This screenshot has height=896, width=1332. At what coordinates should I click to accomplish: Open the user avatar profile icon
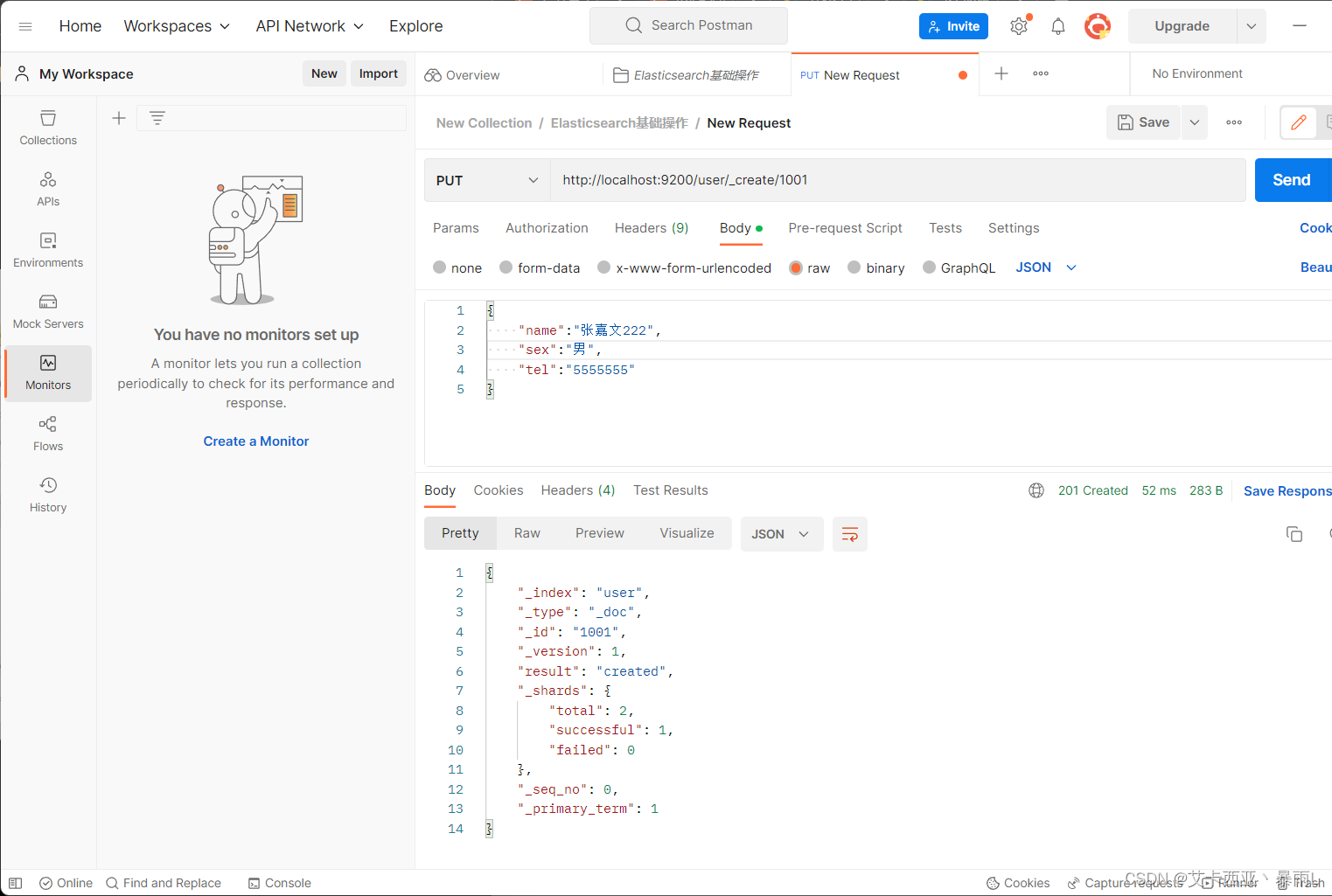click(x=1098, y=26)
